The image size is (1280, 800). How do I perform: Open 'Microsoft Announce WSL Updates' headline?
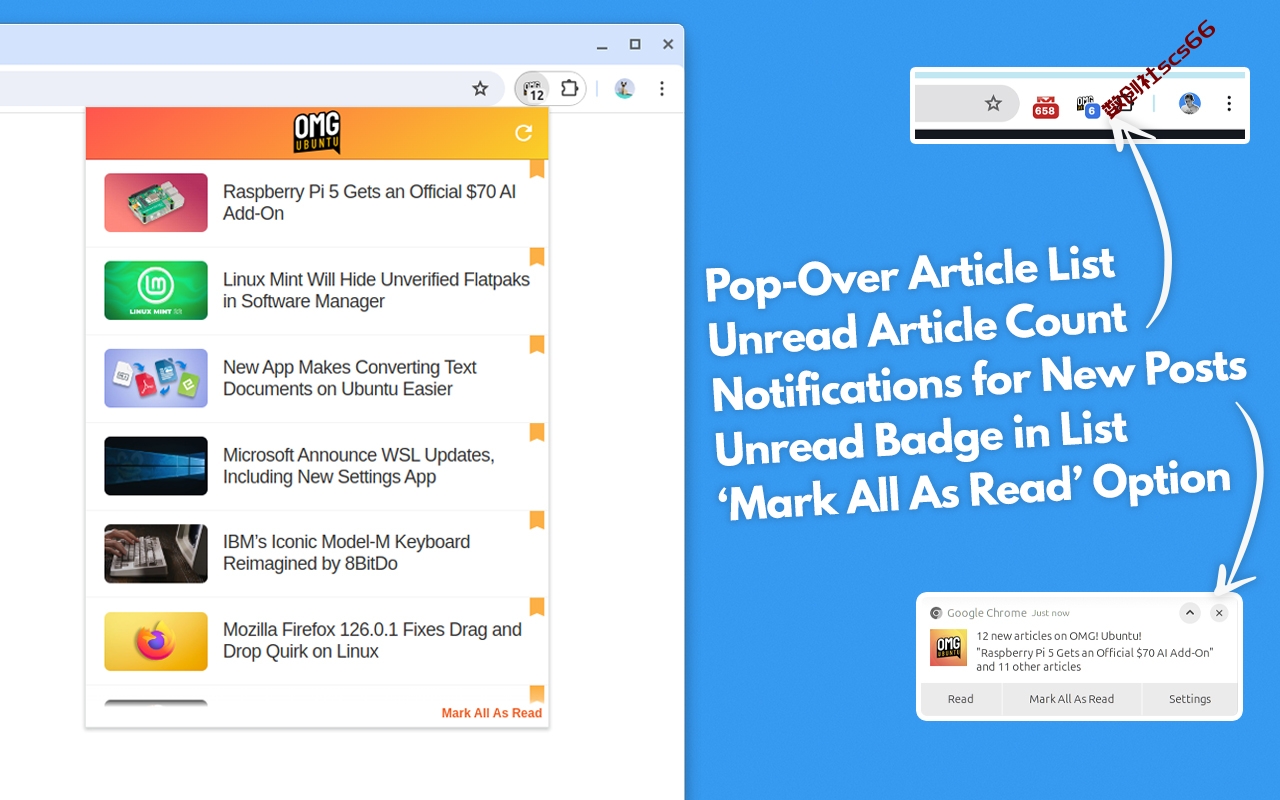pyautogui.click(x=359, y=466)
